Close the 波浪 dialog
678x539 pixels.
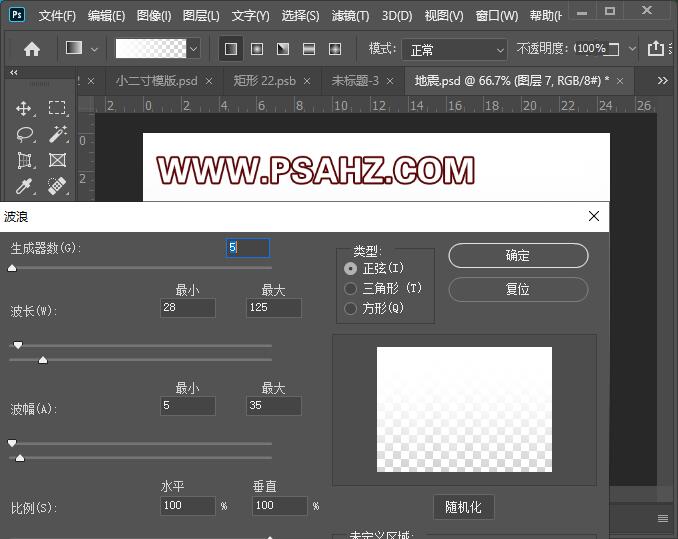click(594, 216)
